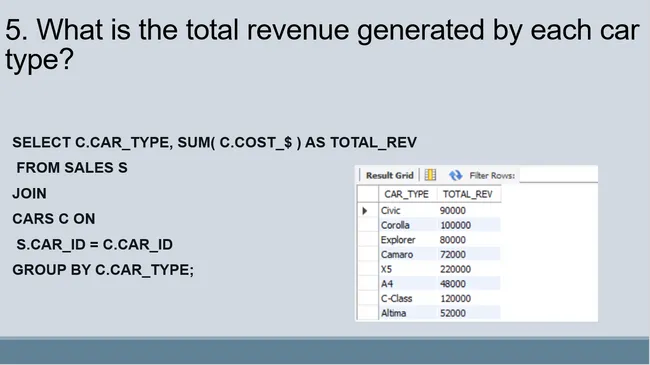The image size is (650, 365).
Task: Click the CARS C ON line
Action: (54, 219)
